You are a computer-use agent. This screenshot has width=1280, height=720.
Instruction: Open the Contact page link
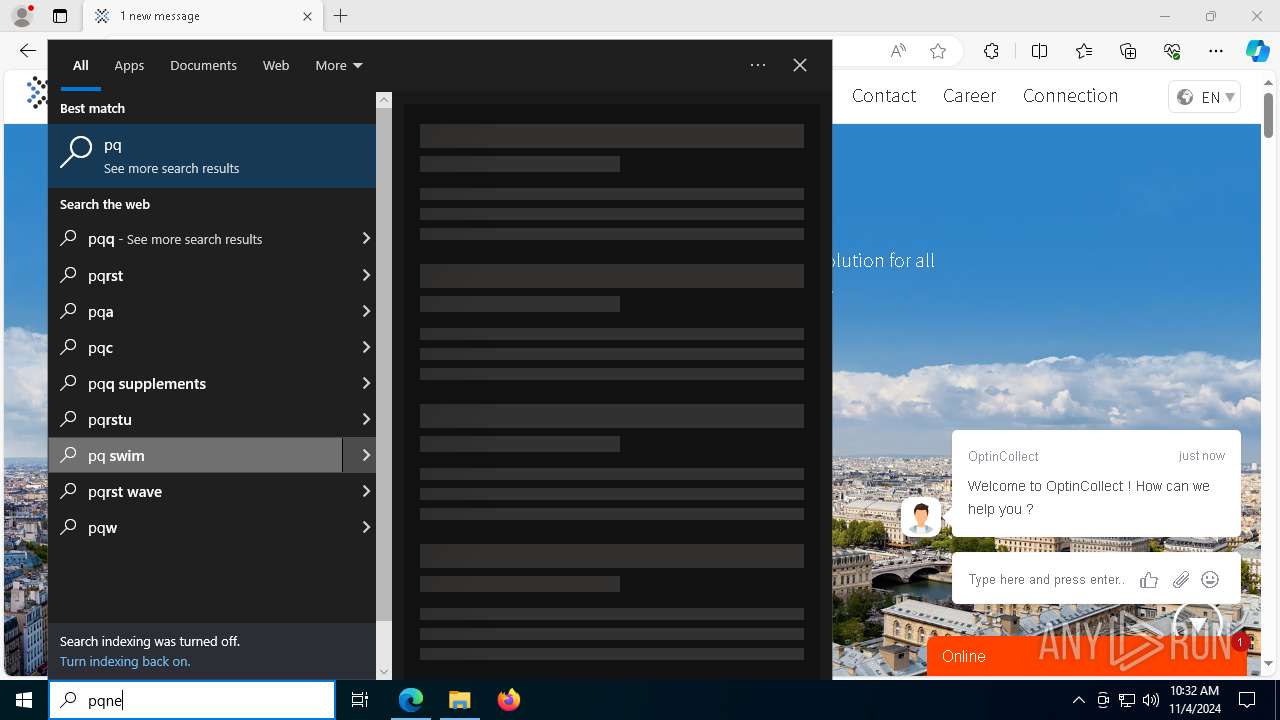pyautogui.click(x=884, y=96)
